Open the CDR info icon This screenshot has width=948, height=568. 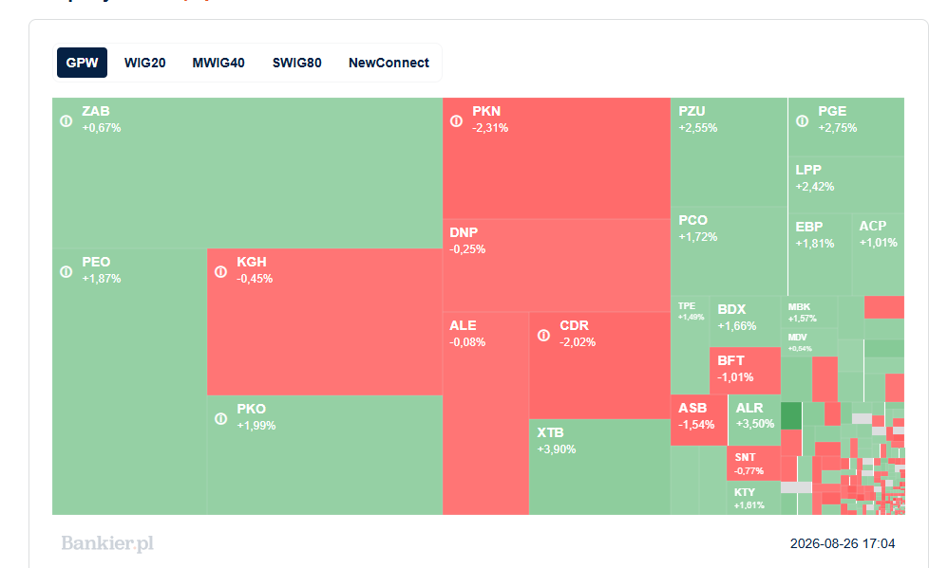544,335
